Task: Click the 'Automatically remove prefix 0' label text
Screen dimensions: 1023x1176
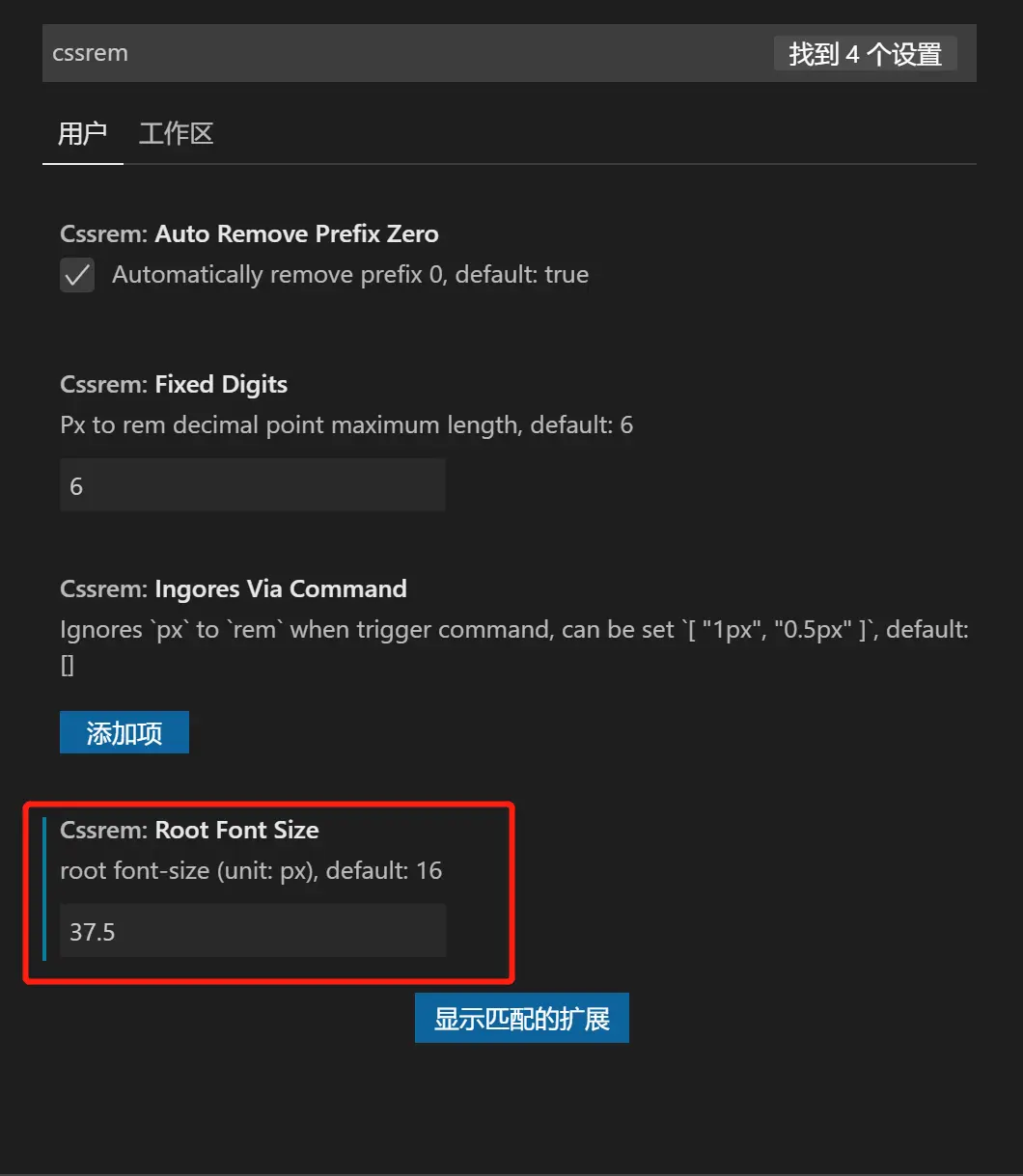Action: tap(349, 275)
